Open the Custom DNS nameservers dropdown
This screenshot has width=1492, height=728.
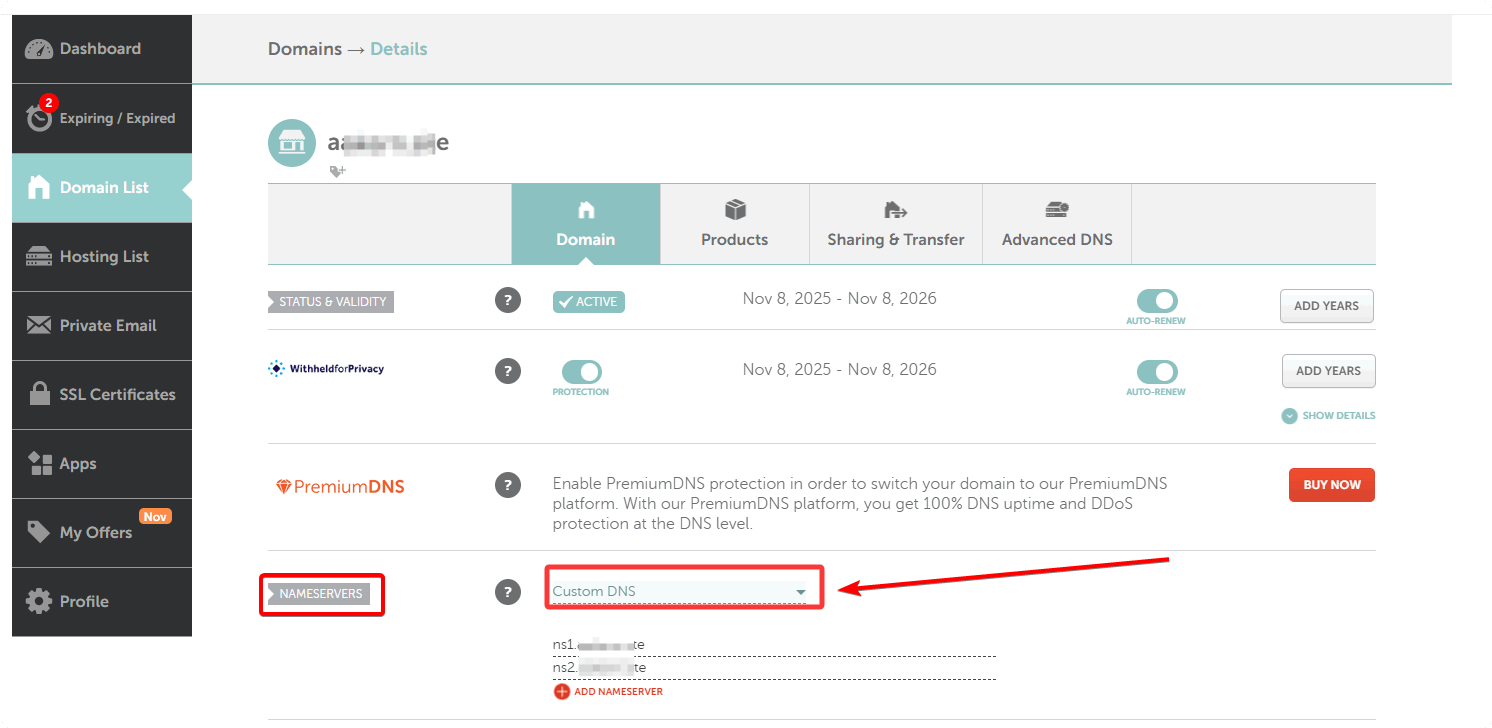click(x=680, y=592)
